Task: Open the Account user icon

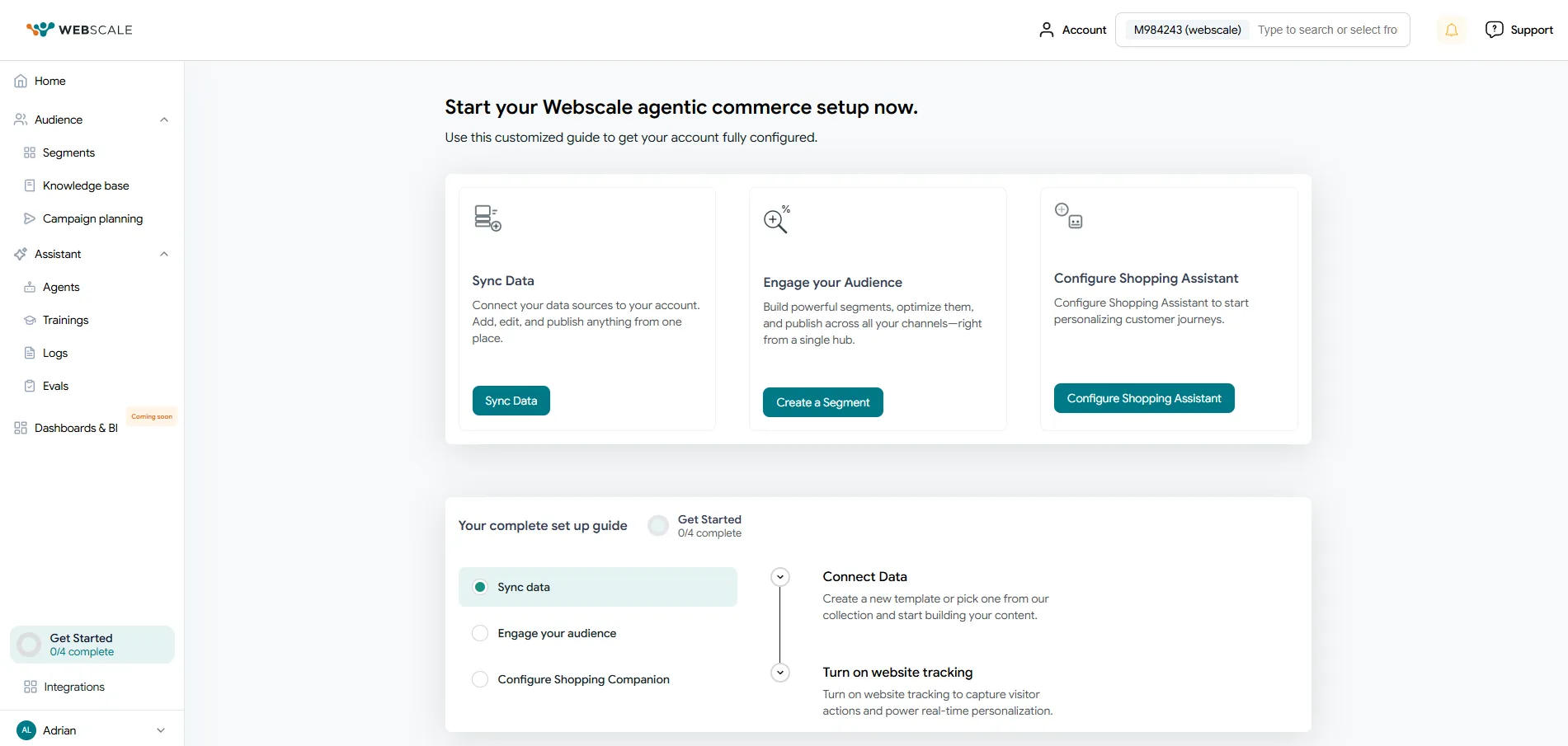Action: coord(1047,30)
